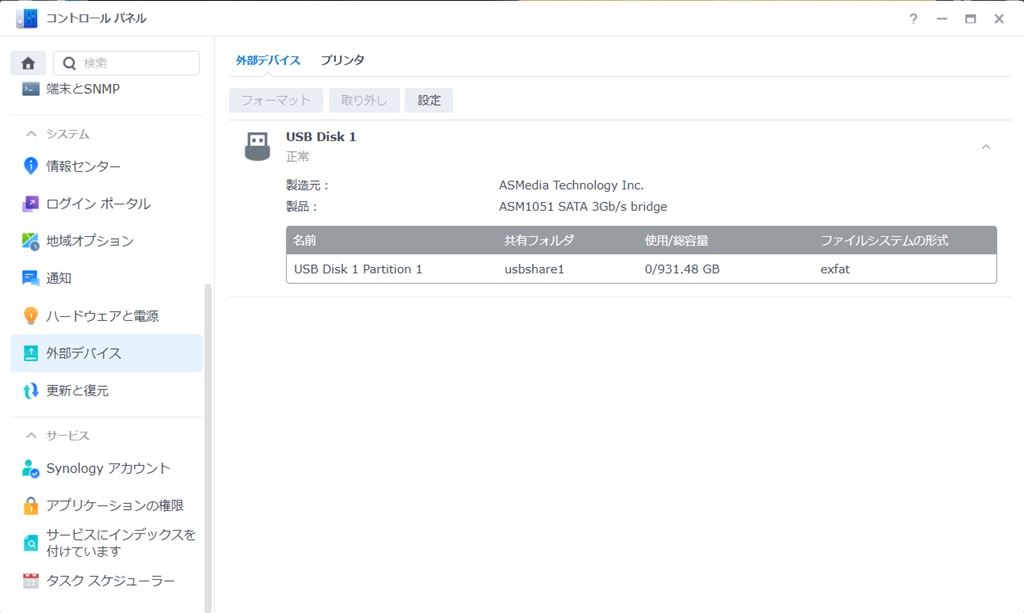Image resolution: width=1024 pixels, height=613 pixels.
Task: Switch to the プリンタ tab
Action: pyautogui.click(x=343, y=60)
